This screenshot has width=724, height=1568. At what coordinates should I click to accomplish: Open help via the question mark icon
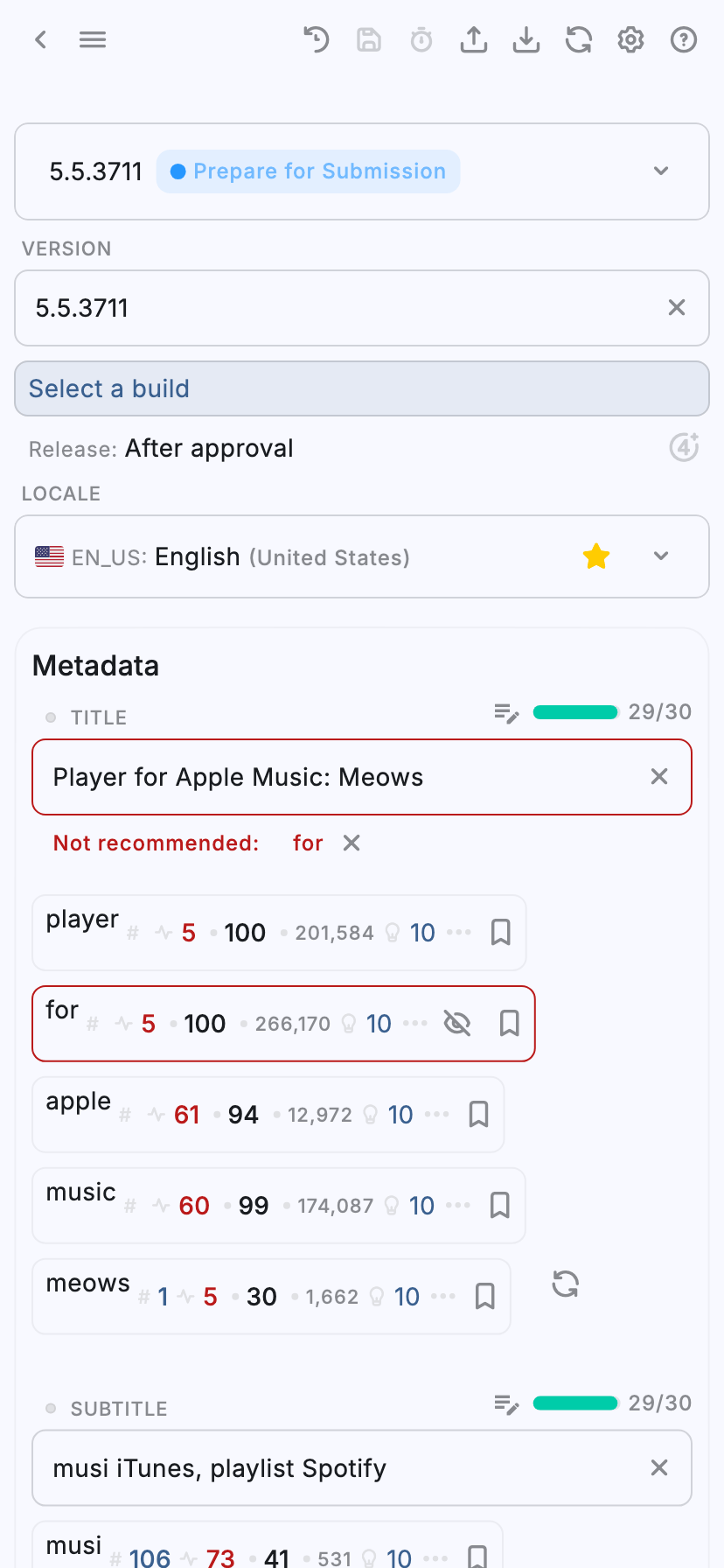click(683, 39)
